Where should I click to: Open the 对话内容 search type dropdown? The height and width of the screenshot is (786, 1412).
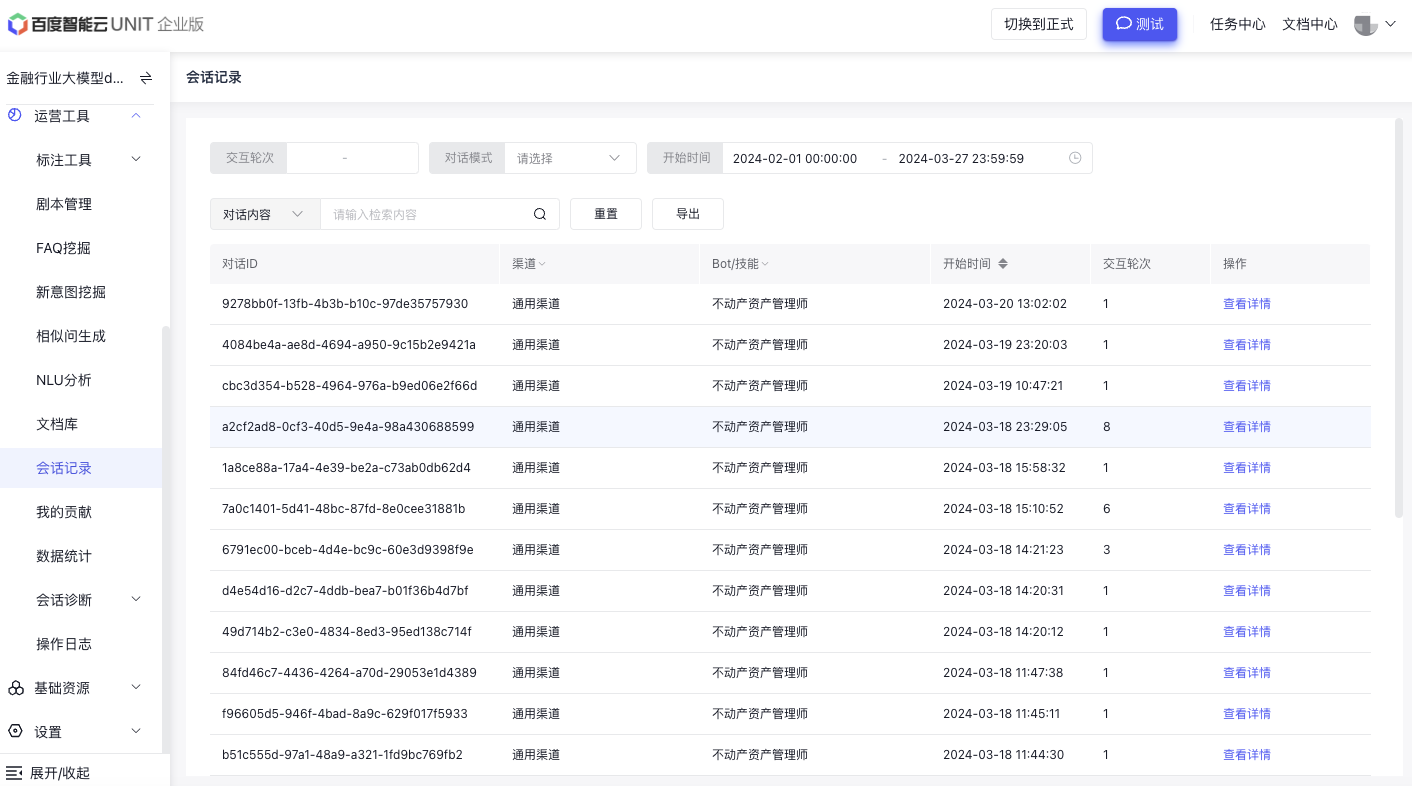265,214
